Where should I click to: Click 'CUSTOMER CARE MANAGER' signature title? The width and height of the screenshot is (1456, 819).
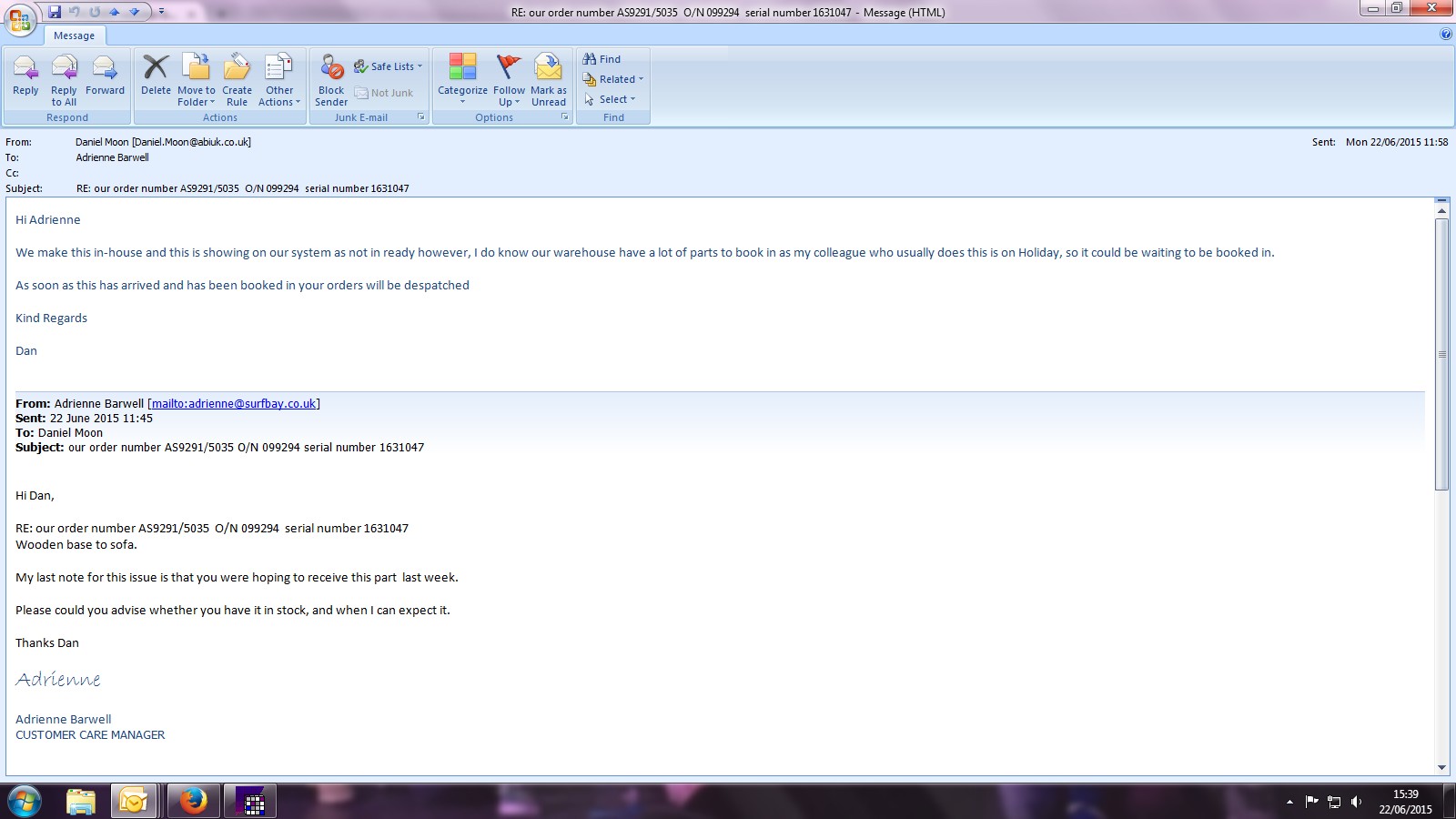click(90, 735)
